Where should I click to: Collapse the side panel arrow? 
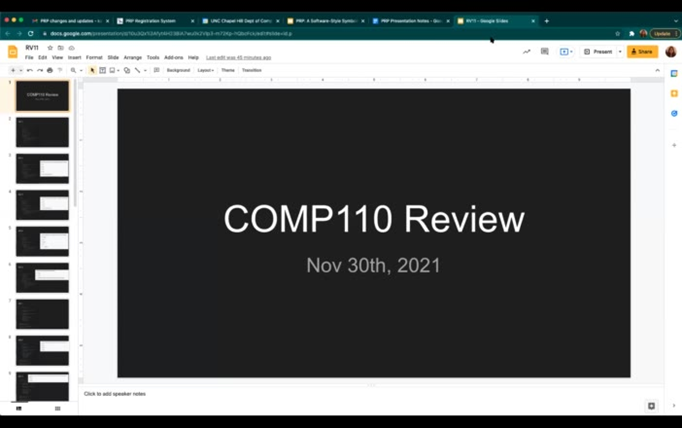point(674,405)
